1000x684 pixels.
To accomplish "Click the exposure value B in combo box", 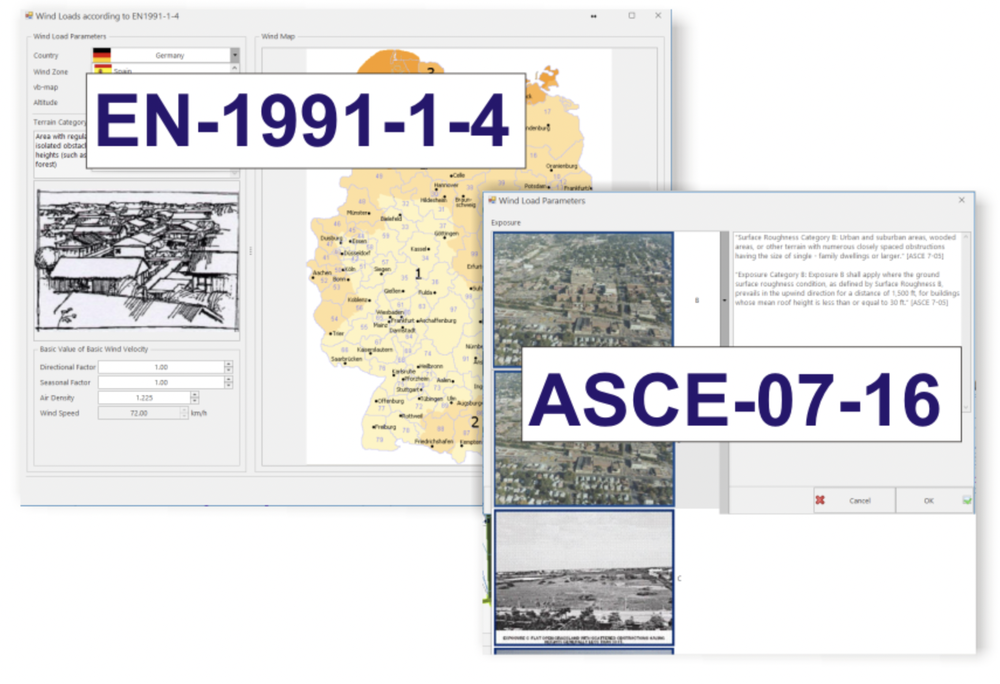I will [697, 300].
